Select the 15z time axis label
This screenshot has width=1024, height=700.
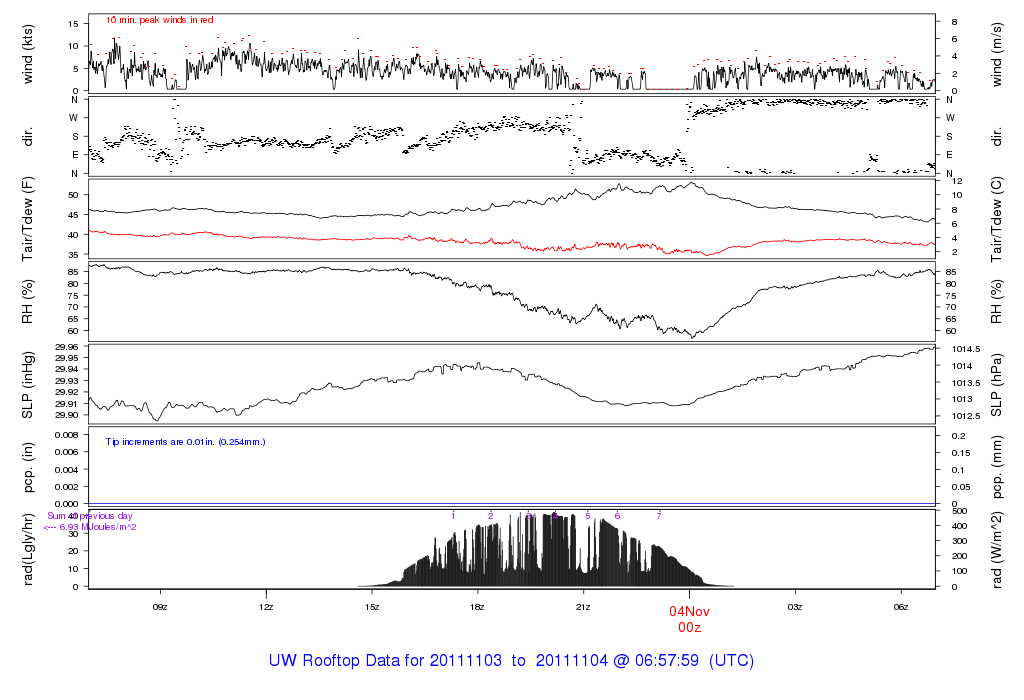click(372, 607)
